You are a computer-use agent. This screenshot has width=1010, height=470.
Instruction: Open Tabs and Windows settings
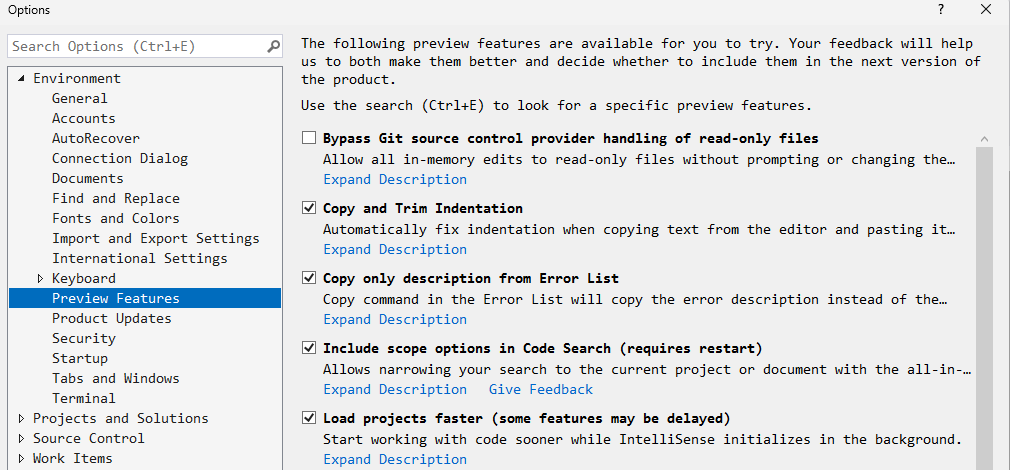[x=116, y=378]
